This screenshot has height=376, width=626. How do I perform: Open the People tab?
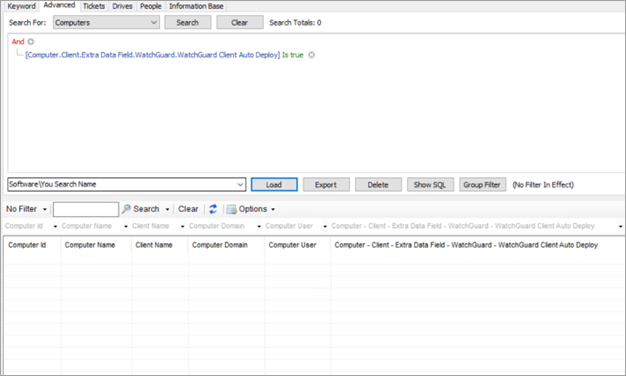[151, 6]
